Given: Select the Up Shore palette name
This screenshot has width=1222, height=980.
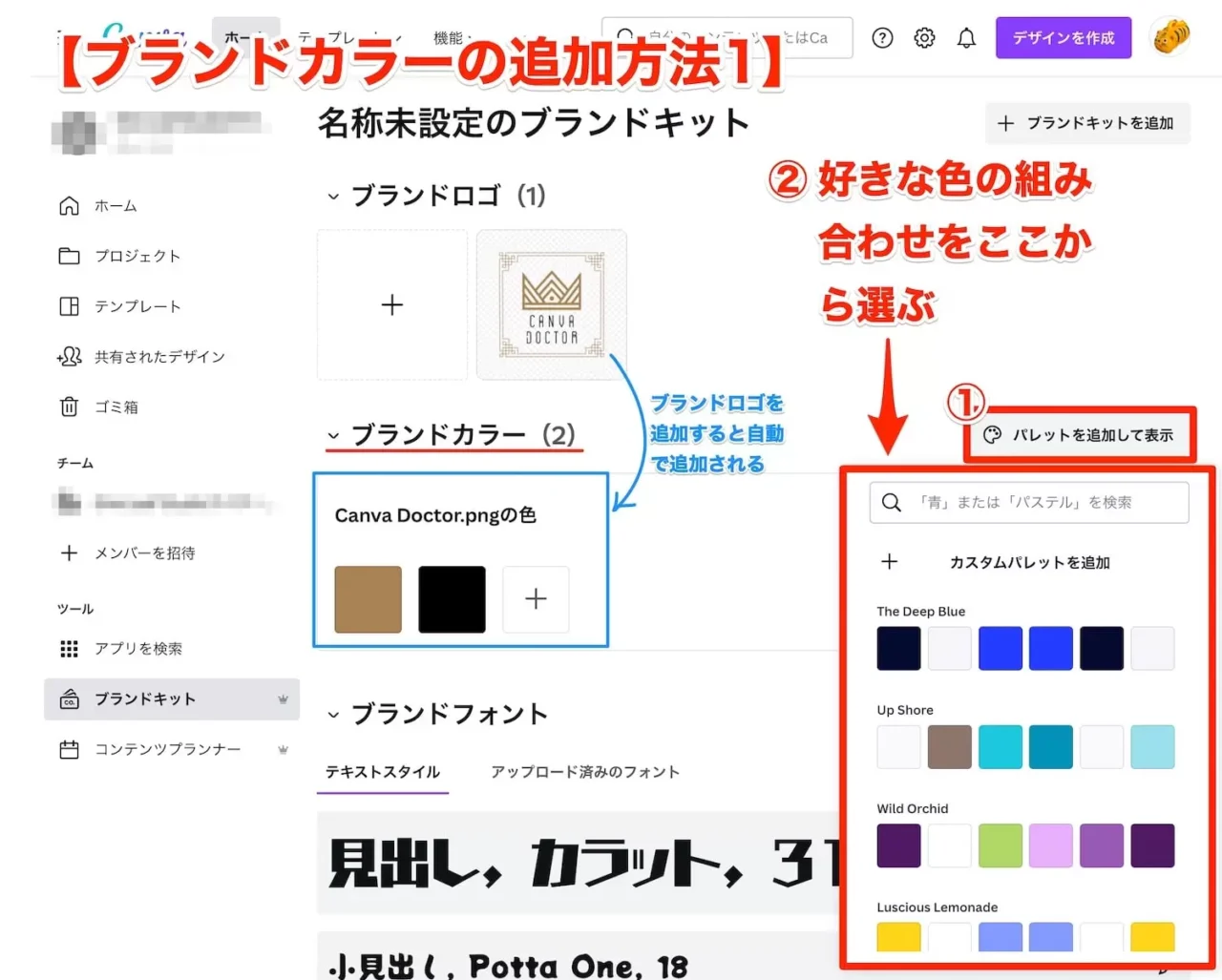Looking at the screenshot, I should 905,710.
